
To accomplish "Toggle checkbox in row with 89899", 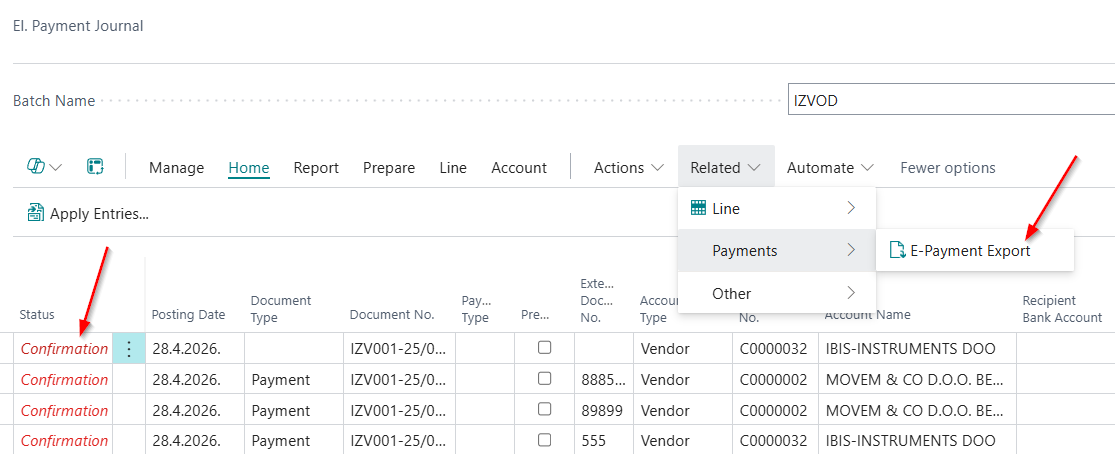I will point(544,411).
